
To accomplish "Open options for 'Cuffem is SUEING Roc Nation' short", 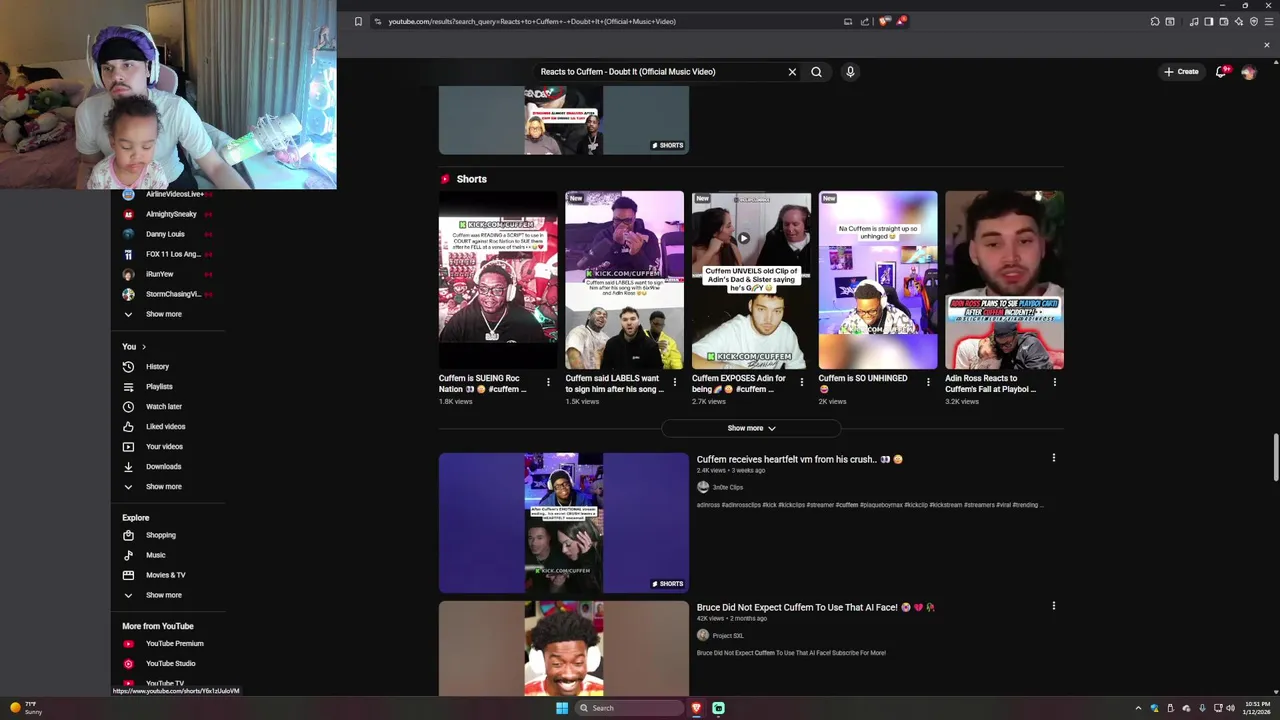I will click(548, 382).
